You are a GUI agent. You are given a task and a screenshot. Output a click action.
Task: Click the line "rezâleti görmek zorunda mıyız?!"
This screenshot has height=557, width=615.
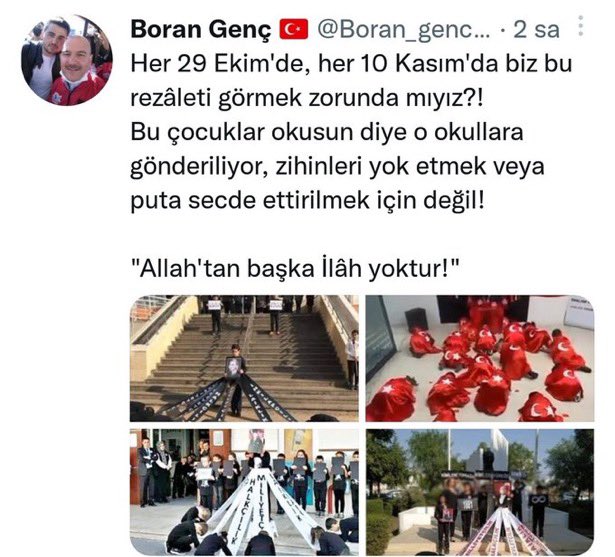[307, 99]
